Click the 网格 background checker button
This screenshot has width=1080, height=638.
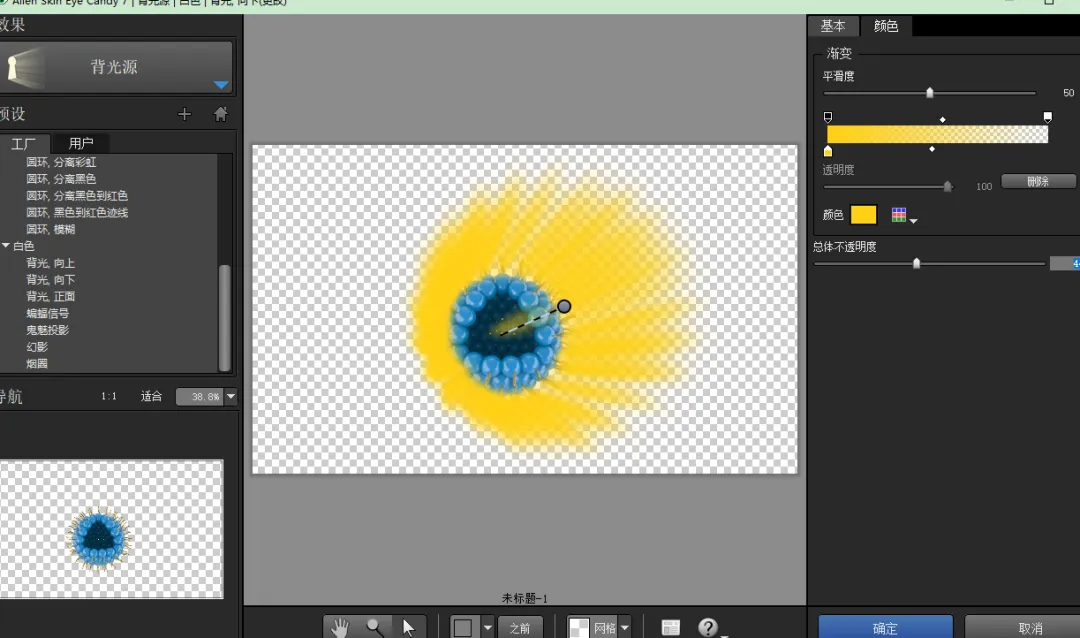592,628
